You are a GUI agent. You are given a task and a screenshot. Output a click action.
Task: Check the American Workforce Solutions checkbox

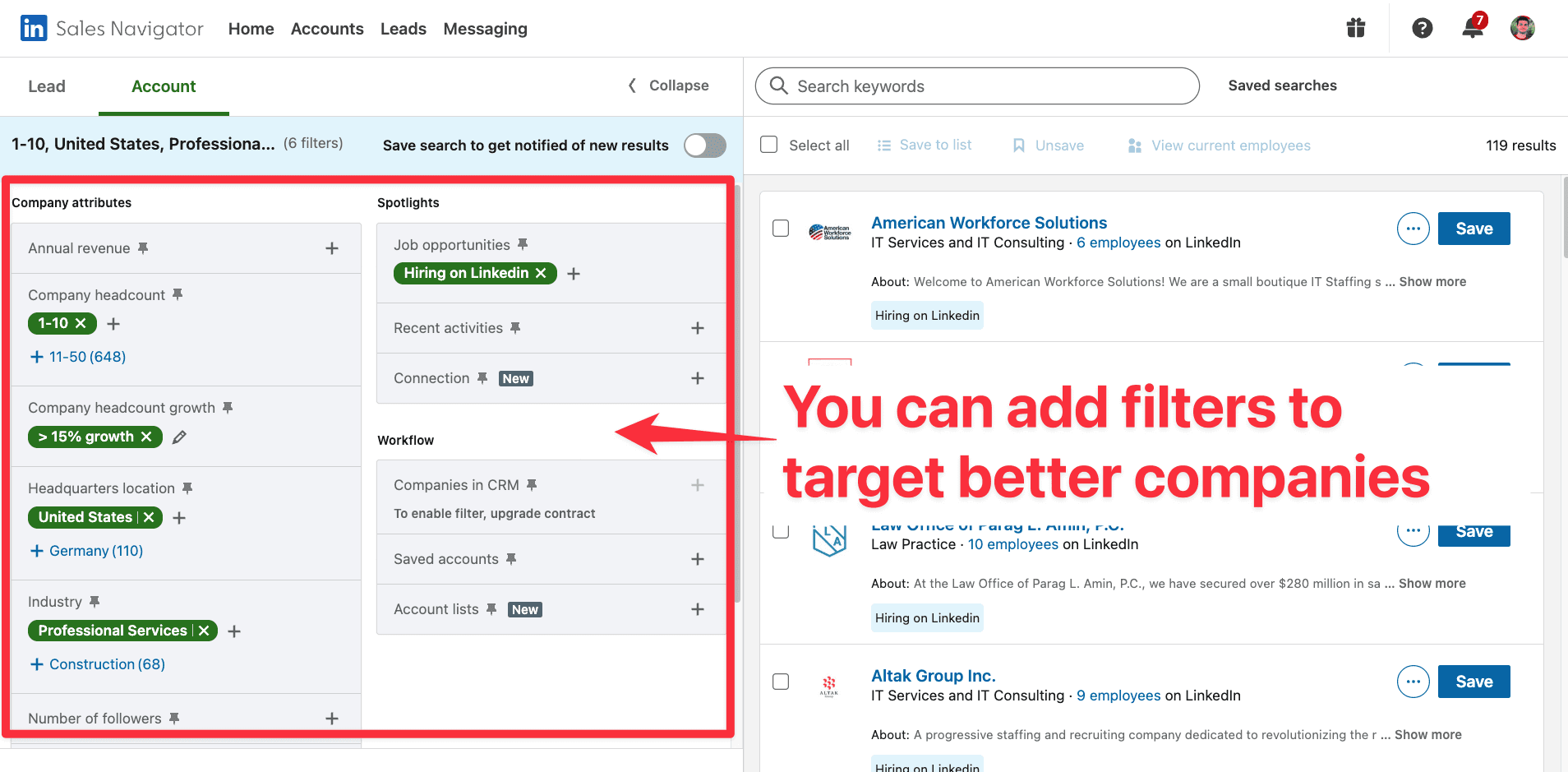[x=781, y=229]
